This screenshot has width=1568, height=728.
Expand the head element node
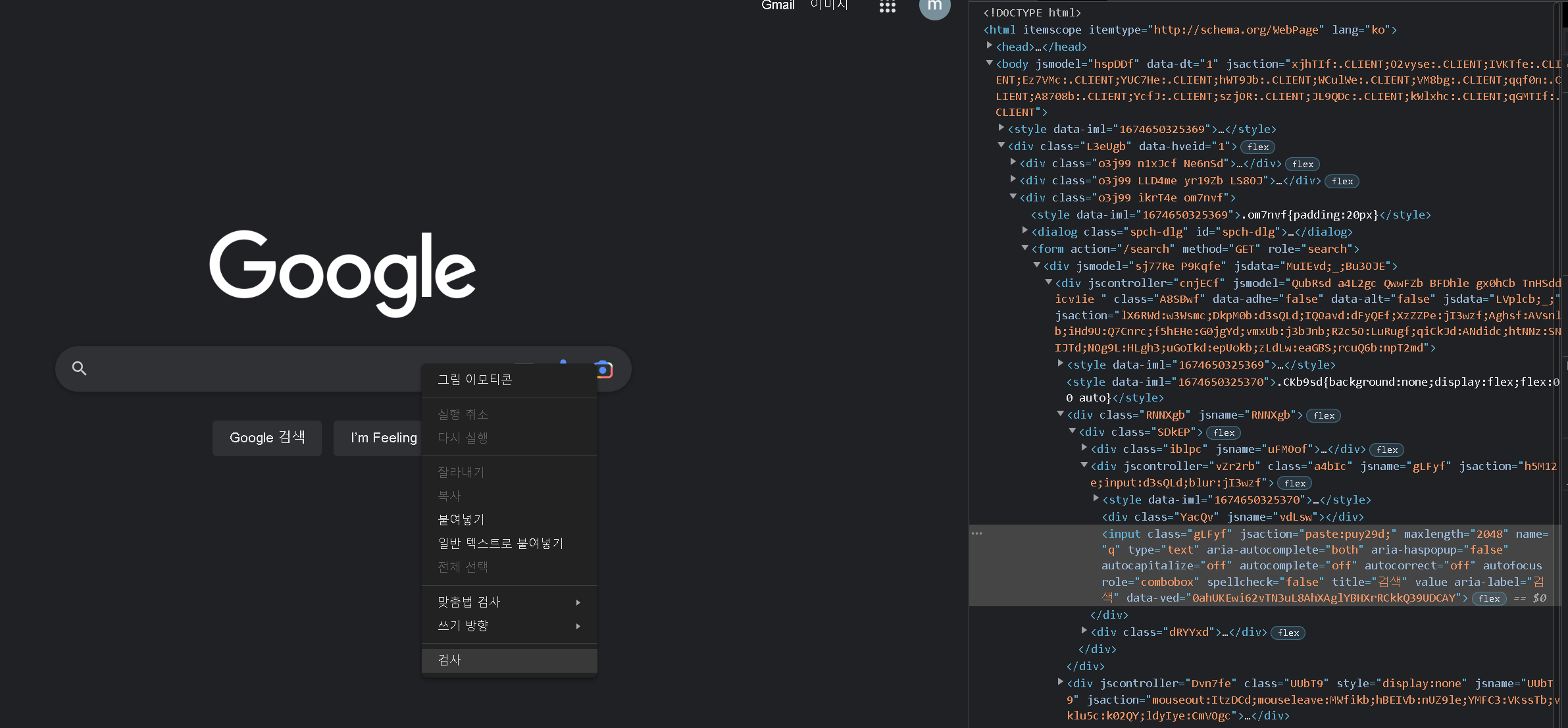coord(989,46)
